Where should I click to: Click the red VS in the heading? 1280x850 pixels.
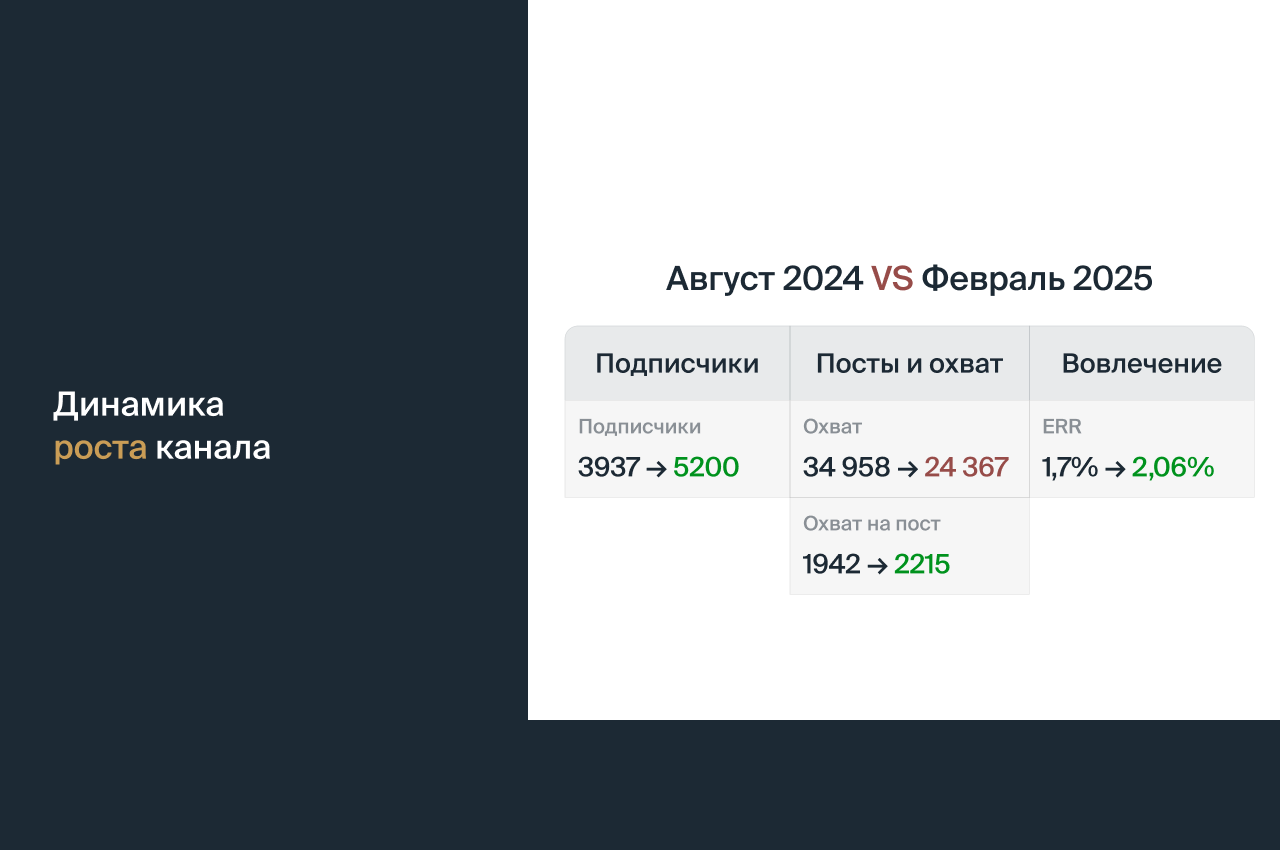coord(891,279)
